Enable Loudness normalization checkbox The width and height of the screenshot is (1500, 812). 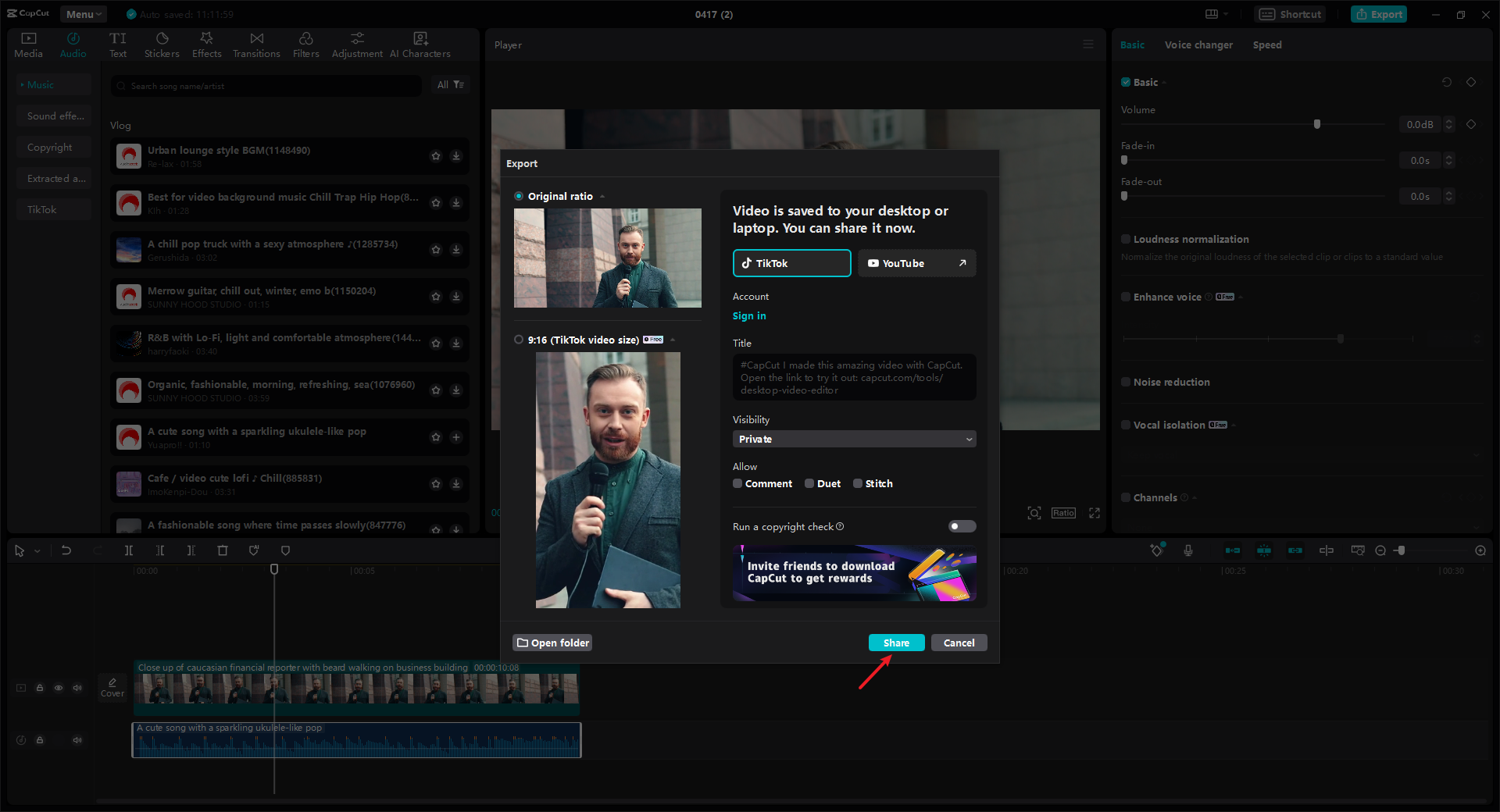[x=1126, y=239]
